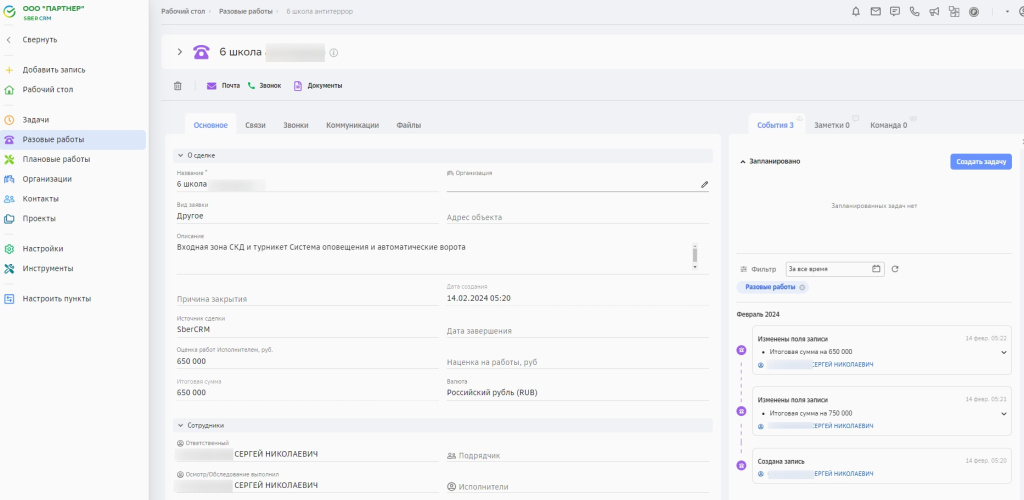Switch to the Коммуникации tab
This screenshot has width=1024, height=500.
[352, 125]
